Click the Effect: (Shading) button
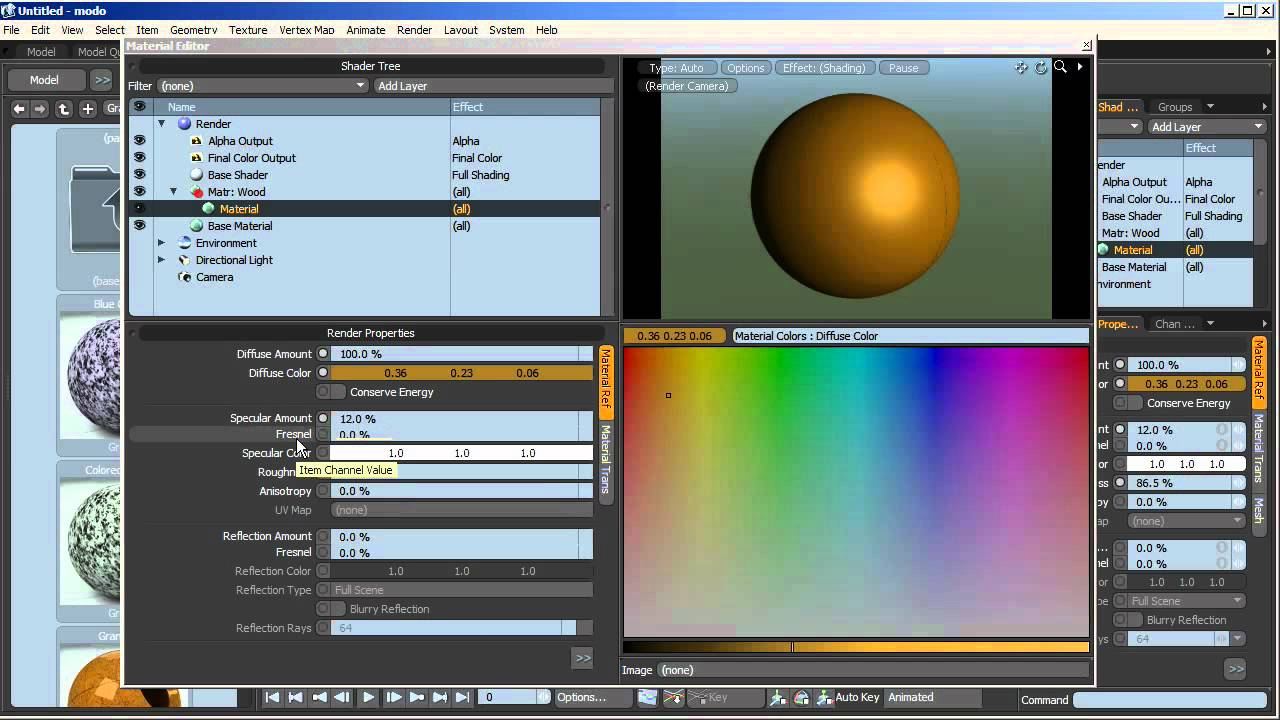The image size is (1280, 720). pos(824,68)
